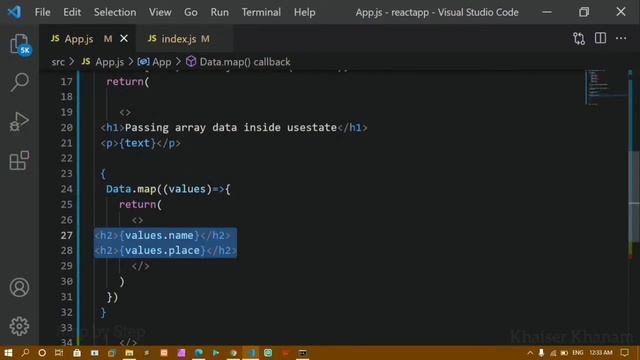This screenshot has width=640, height=360.
Task: Open the Accounts menu icon
Action: click(19, 287)
